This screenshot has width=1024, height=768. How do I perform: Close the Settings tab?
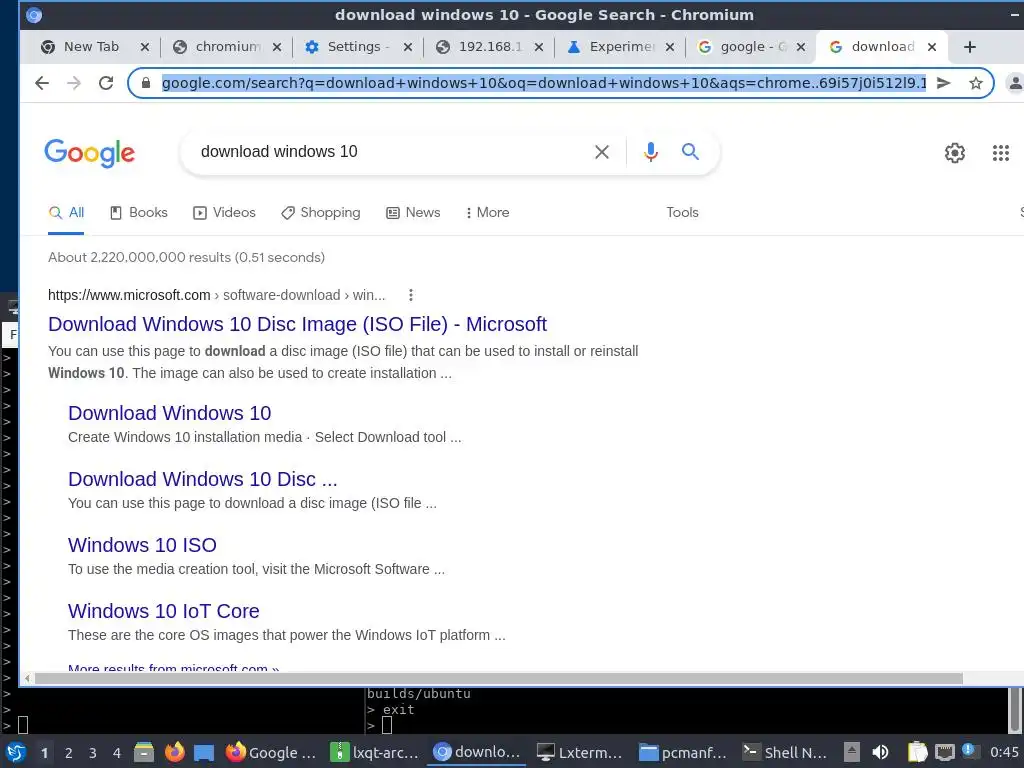pos(408,47)
